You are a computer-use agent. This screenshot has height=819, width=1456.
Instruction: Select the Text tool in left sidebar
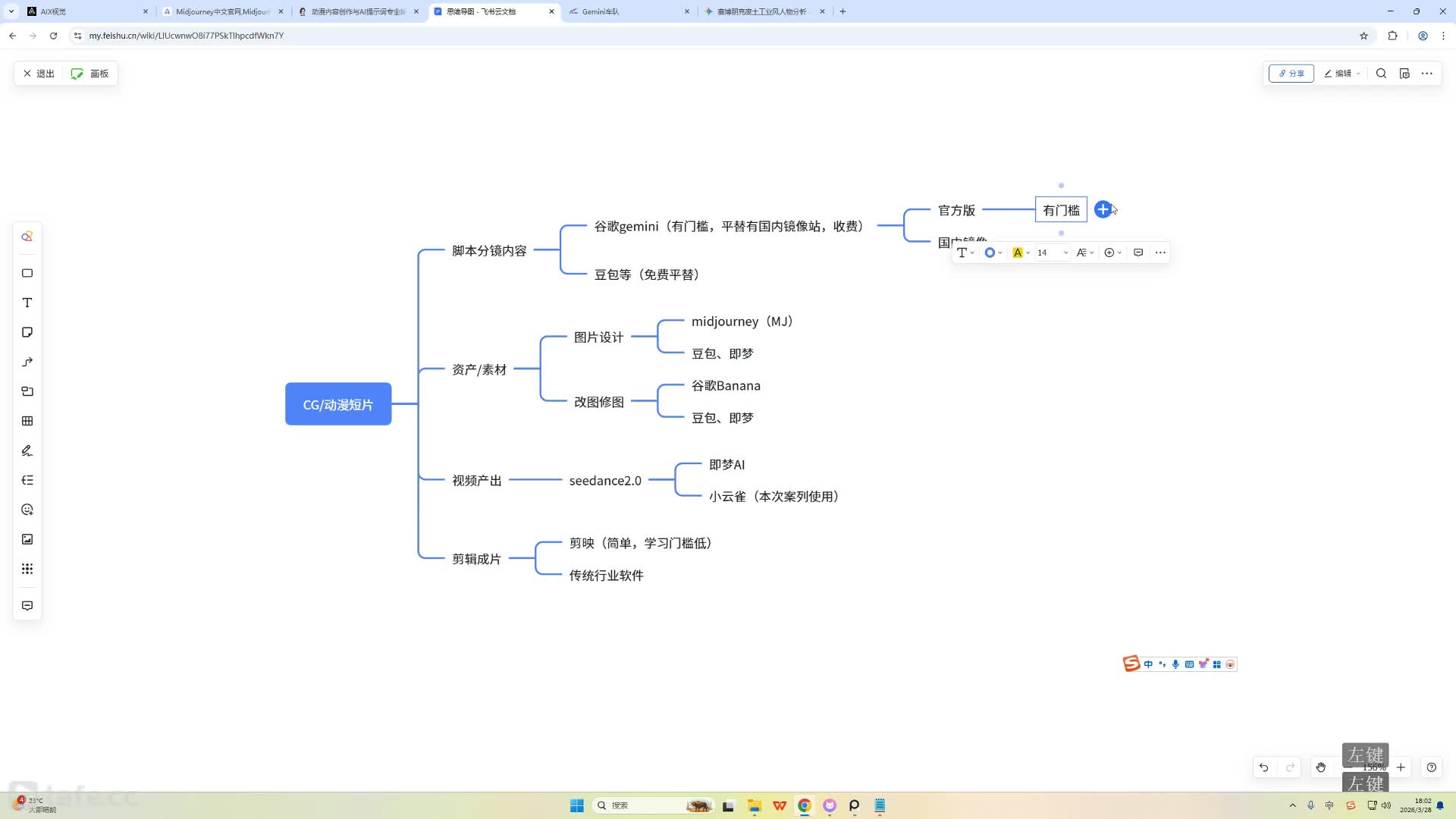(27, 303)
